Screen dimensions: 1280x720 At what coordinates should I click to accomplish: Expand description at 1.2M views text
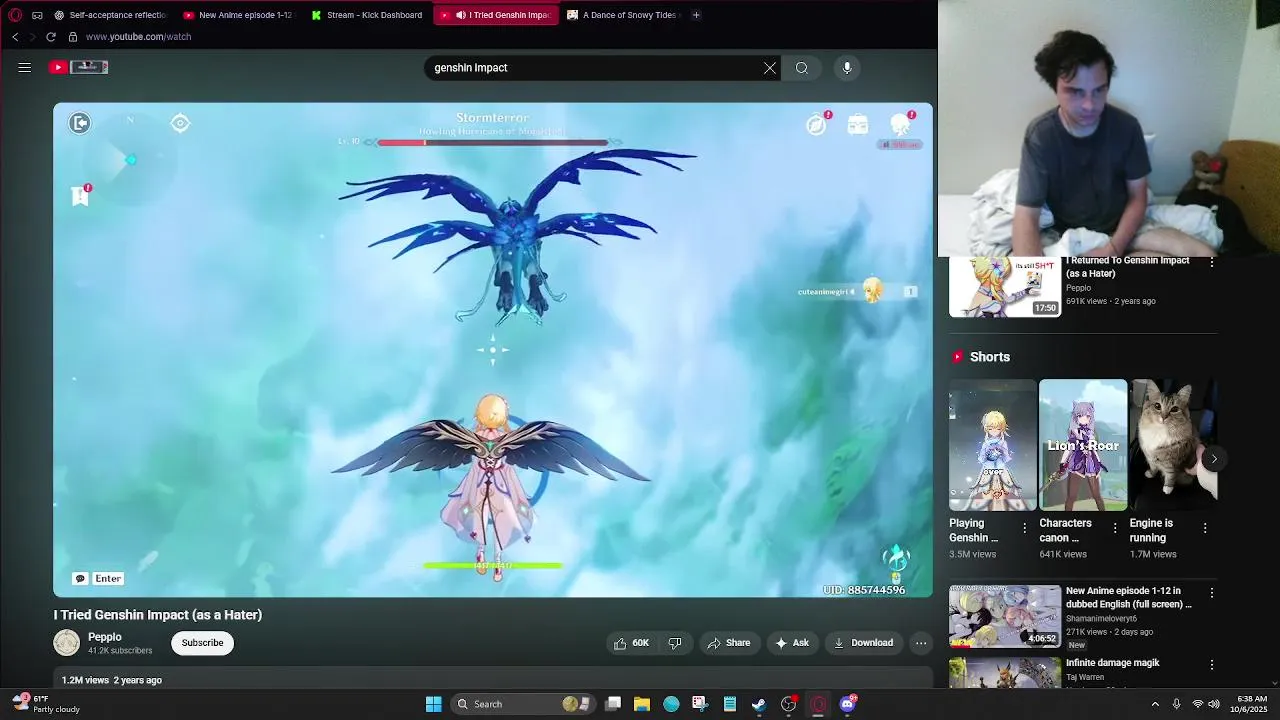click(112, 680)
